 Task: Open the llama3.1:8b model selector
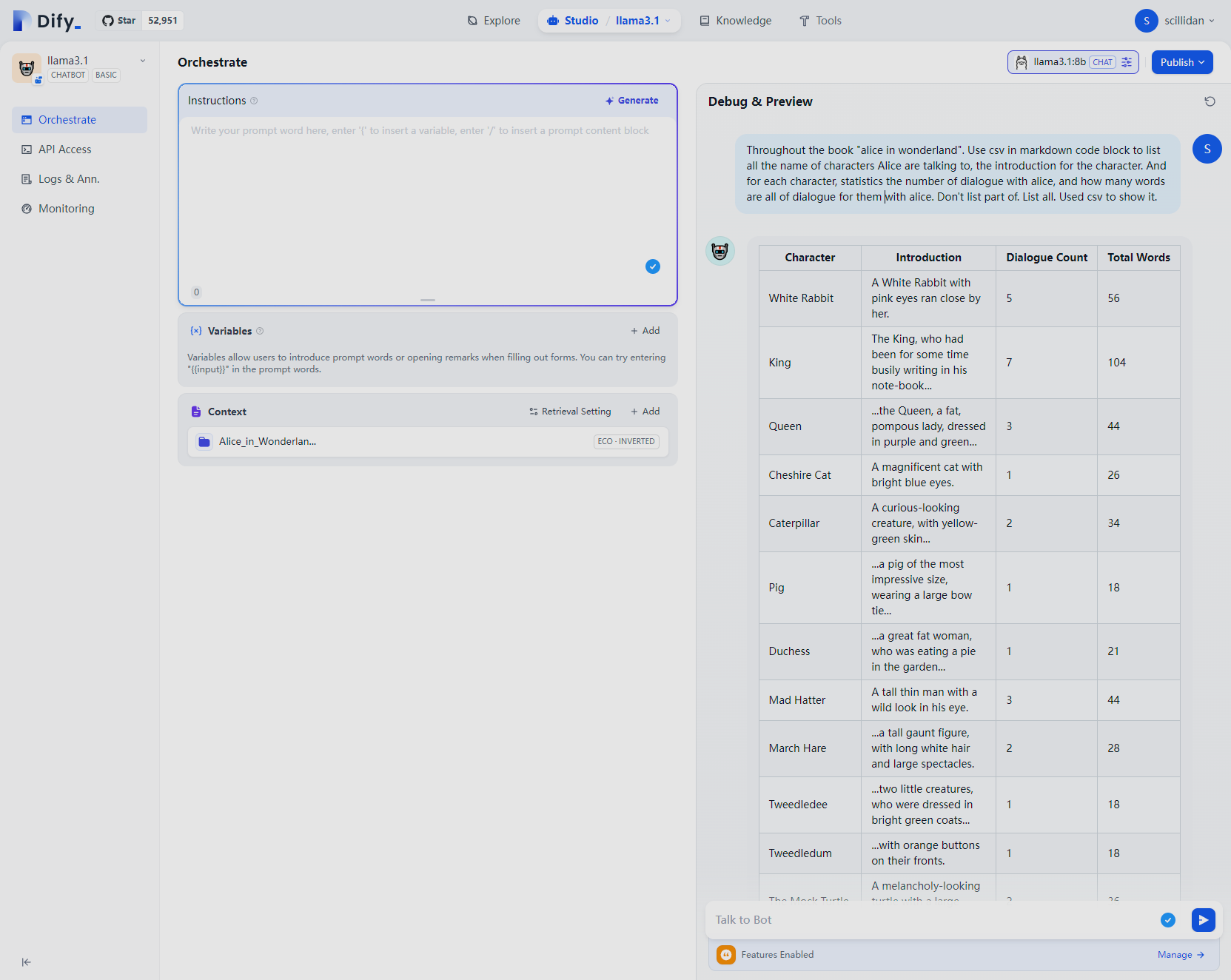point(1073,62)
